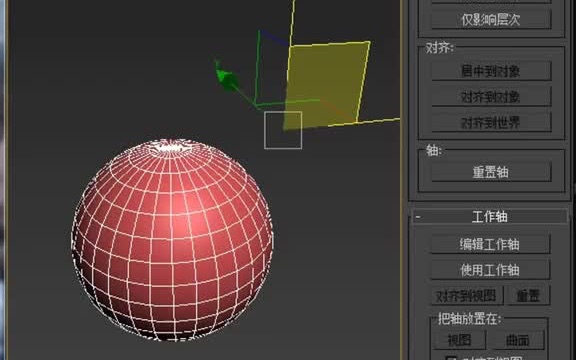
Task: Click the minus sign on 工作轴 rollout
Action: (x=418, y=217)
